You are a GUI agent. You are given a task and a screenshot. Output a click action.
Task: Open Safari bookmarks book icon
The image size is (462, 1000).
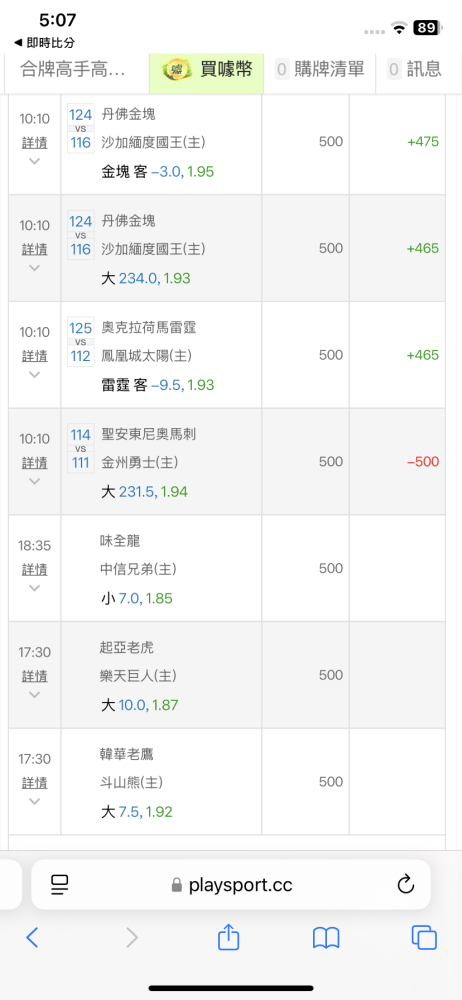point(326,938)
